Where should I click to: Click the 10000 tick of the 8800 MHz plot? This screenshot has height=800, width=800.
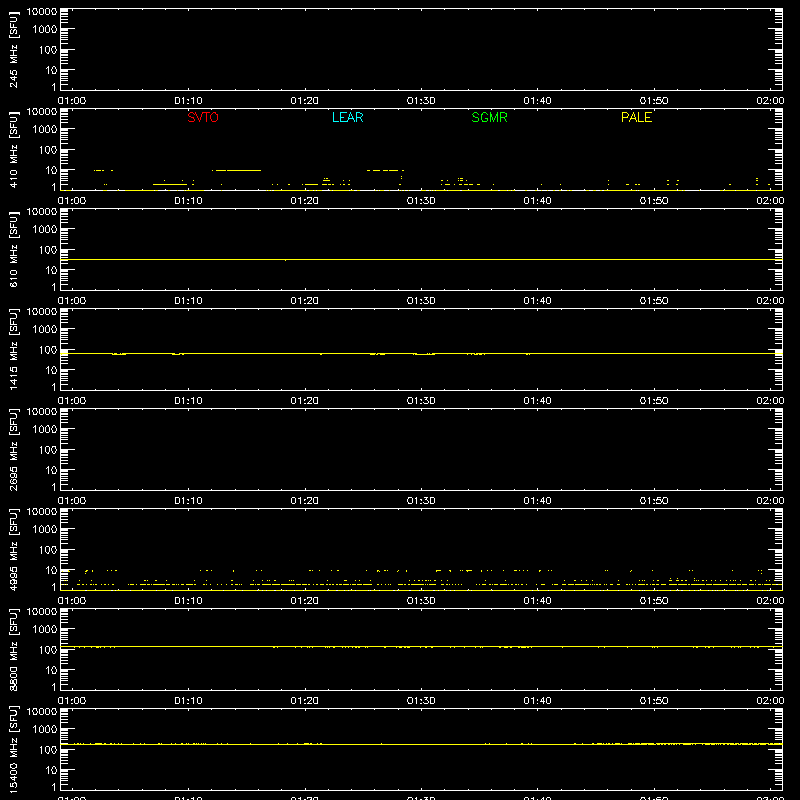42,612
